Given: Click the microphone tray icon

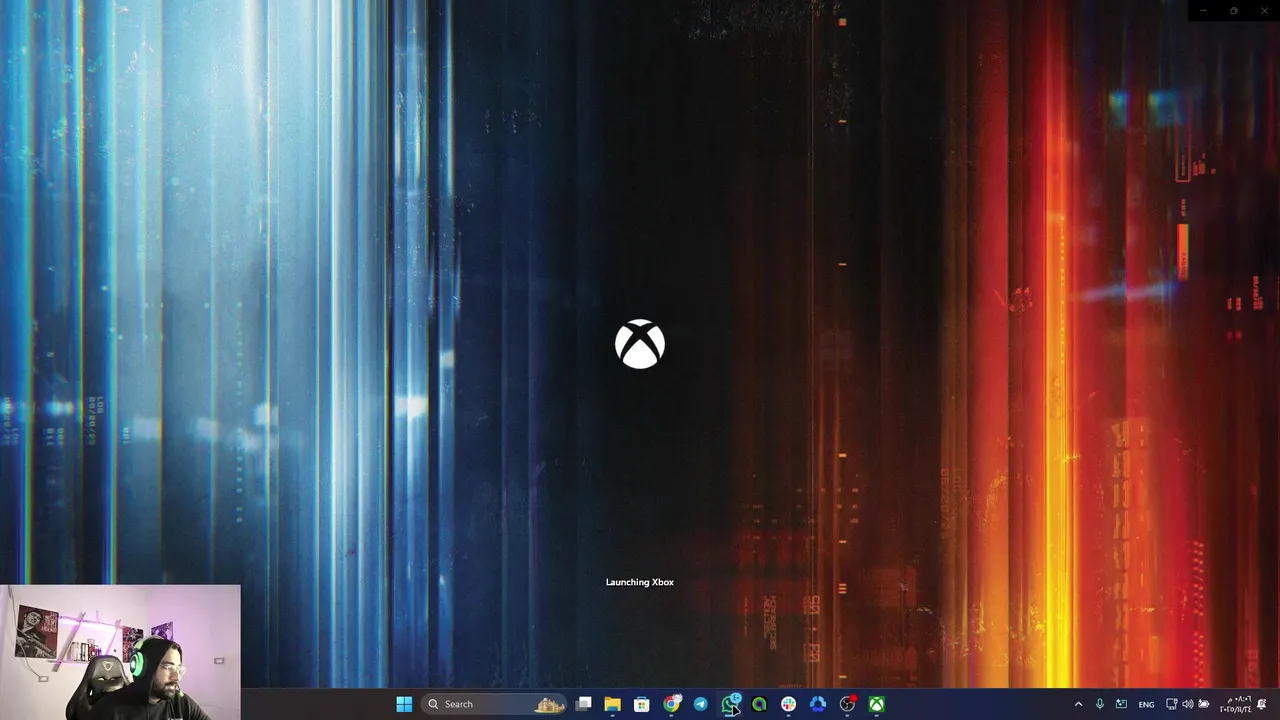Looking at the screenshot, I should (1099, 704).
